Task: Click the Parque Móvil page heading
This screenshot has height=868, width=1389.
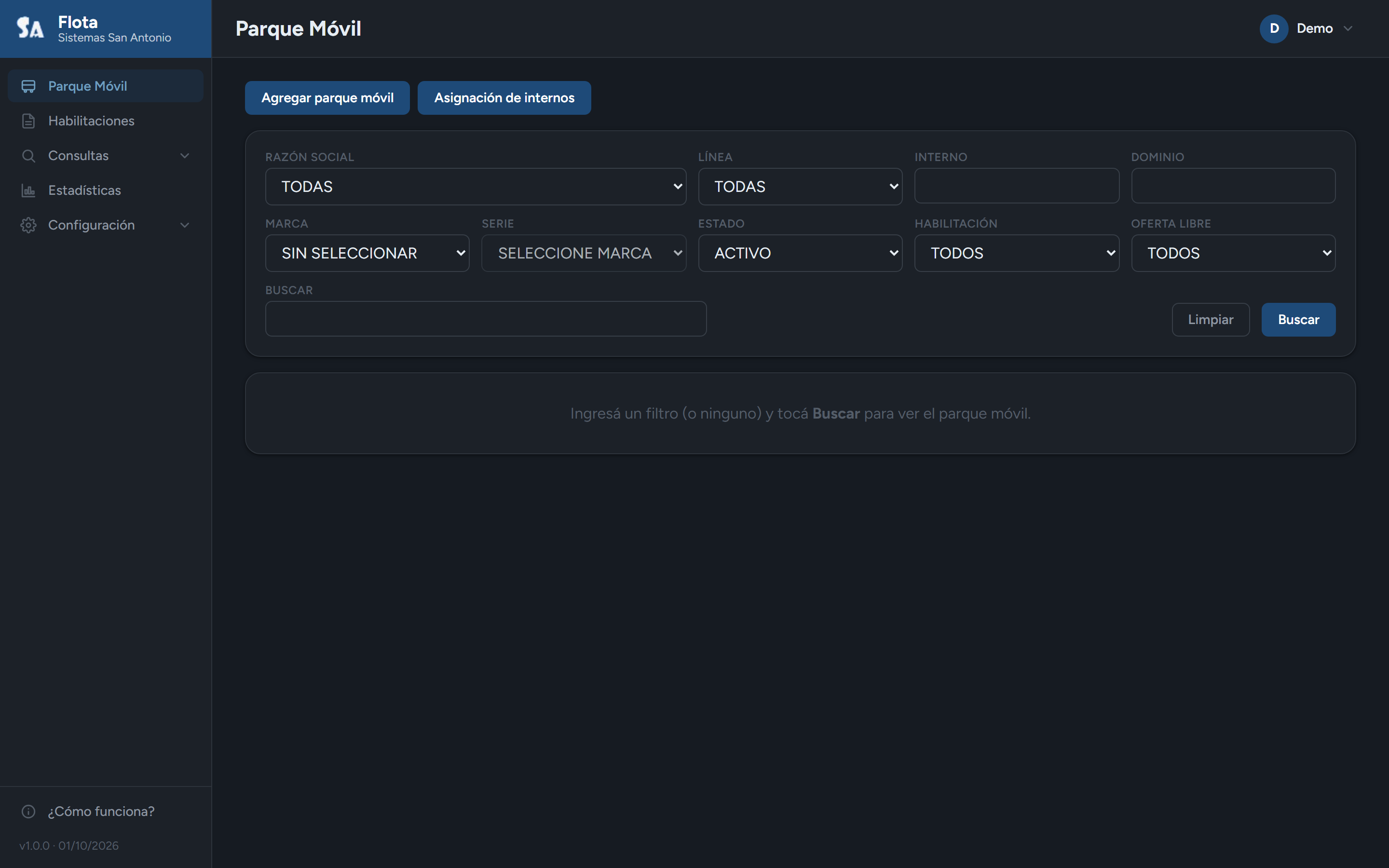Action: point(298,29)
